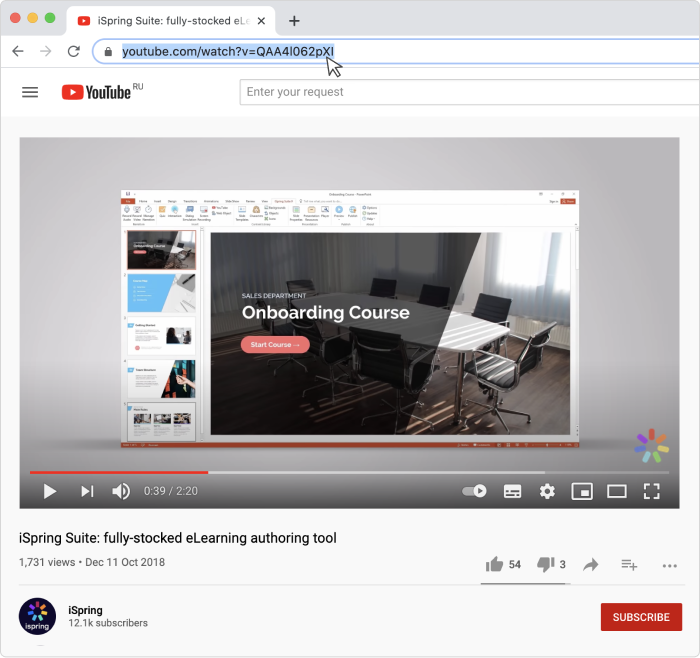Open more actions three-dot menu
This screenshot has width=700, height=658.
pos(670,566)
